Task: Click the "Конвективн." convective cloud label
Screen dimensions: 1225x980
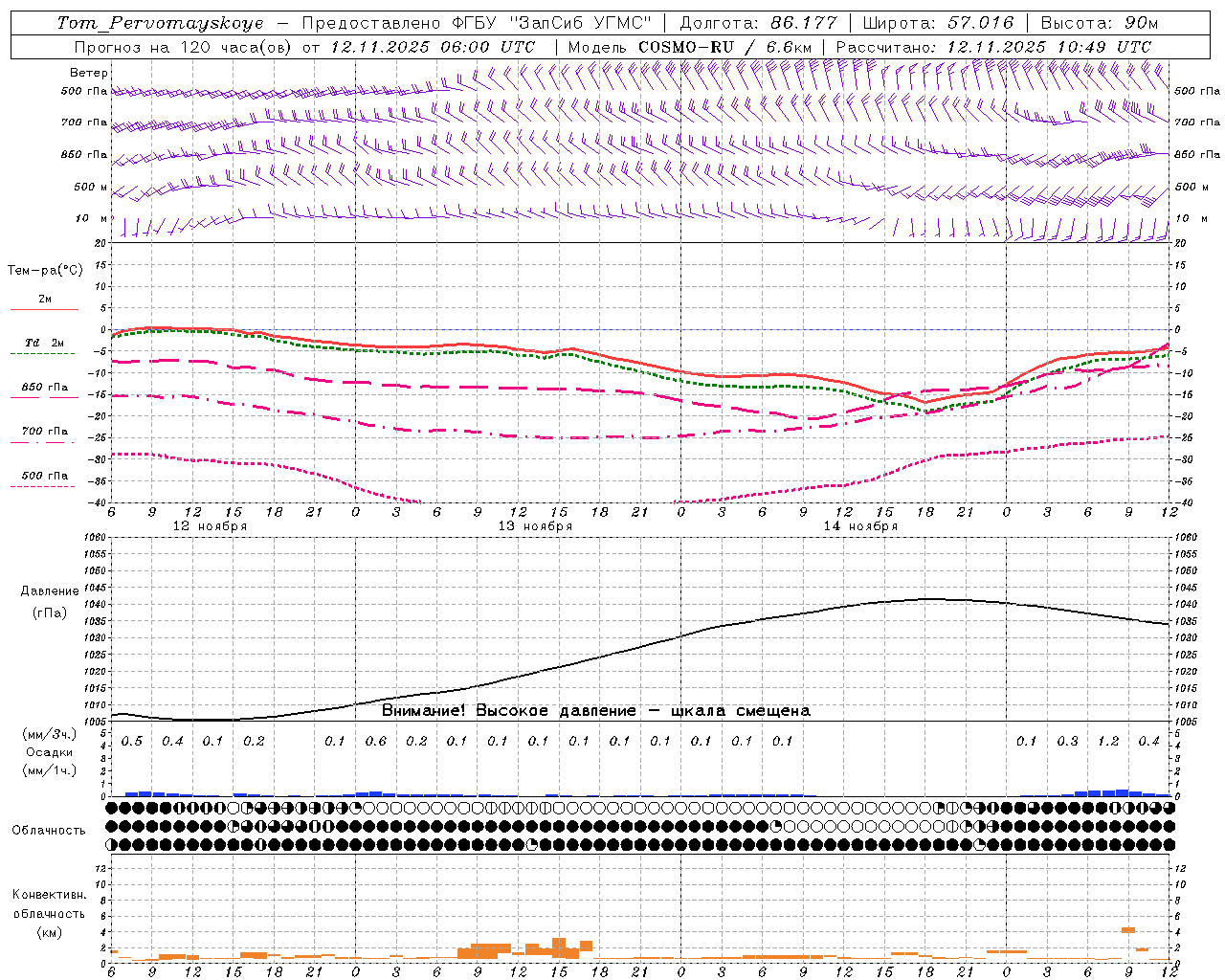Action: tap(49, 895)
